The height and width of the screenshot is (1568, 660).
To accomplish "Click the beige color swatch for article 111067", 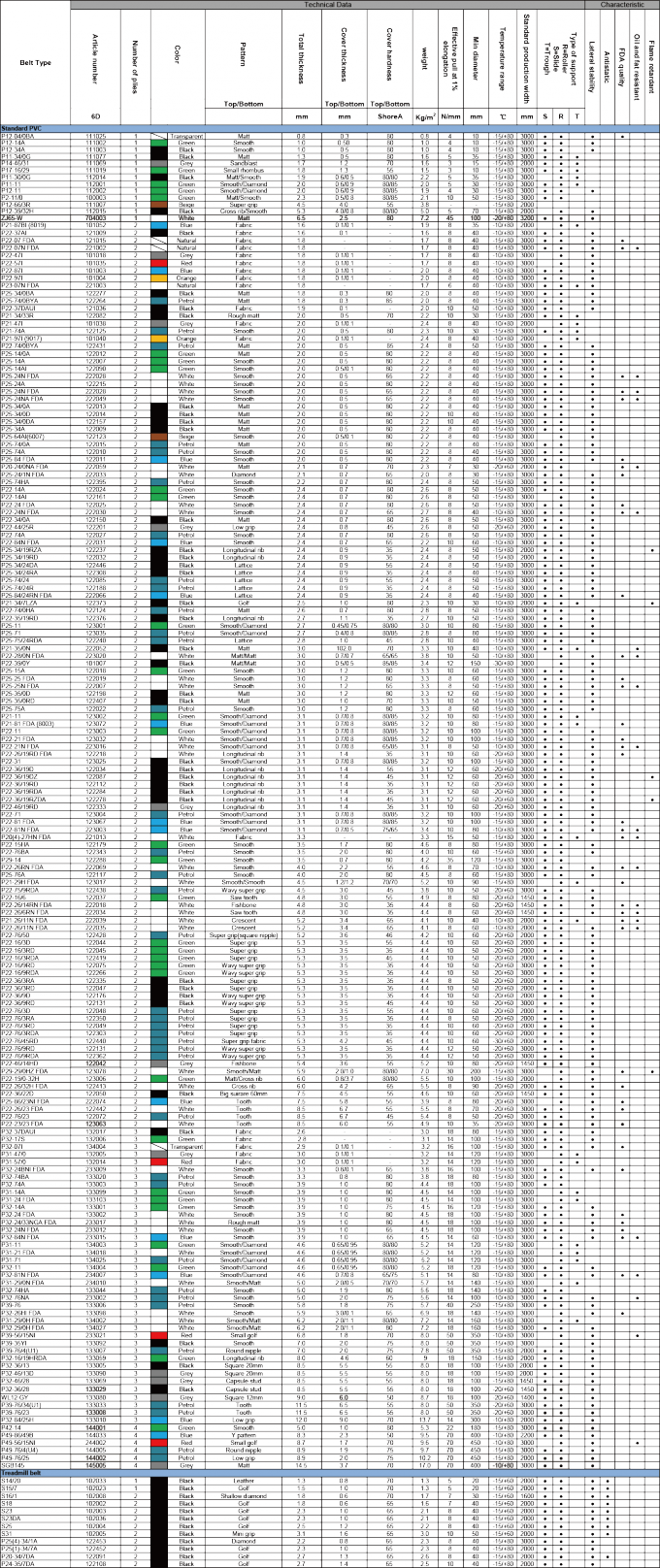I will [162, 205].
